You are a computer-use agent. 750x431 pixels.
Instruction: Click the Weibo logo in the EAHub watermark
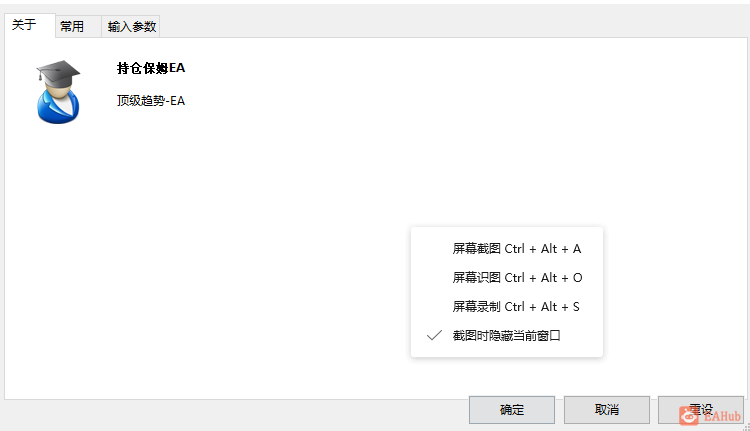689,416
